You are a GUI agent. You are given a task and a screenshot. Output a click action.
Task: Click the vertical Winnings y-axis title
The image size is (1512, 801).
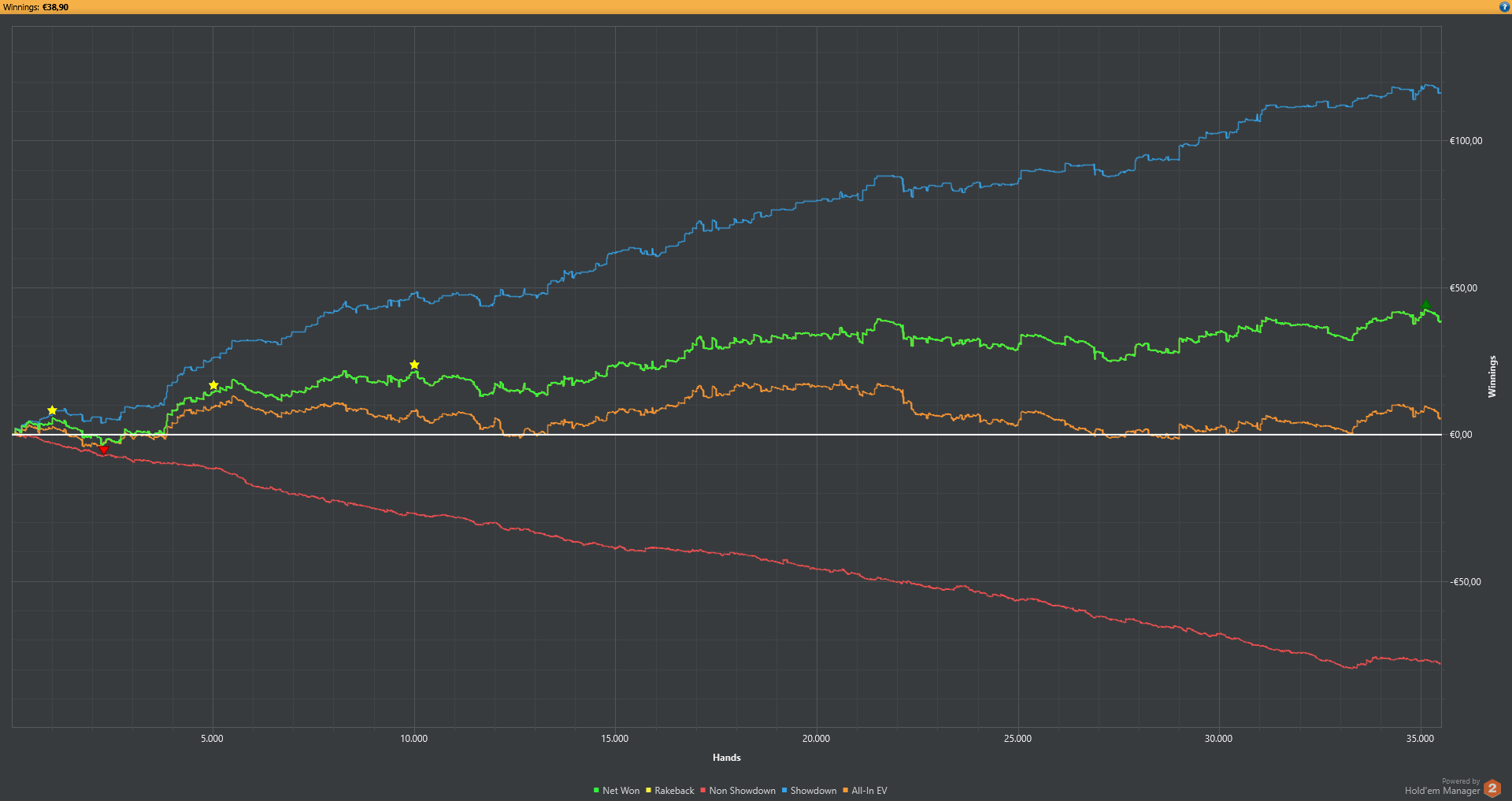(x=1492, y=376)
